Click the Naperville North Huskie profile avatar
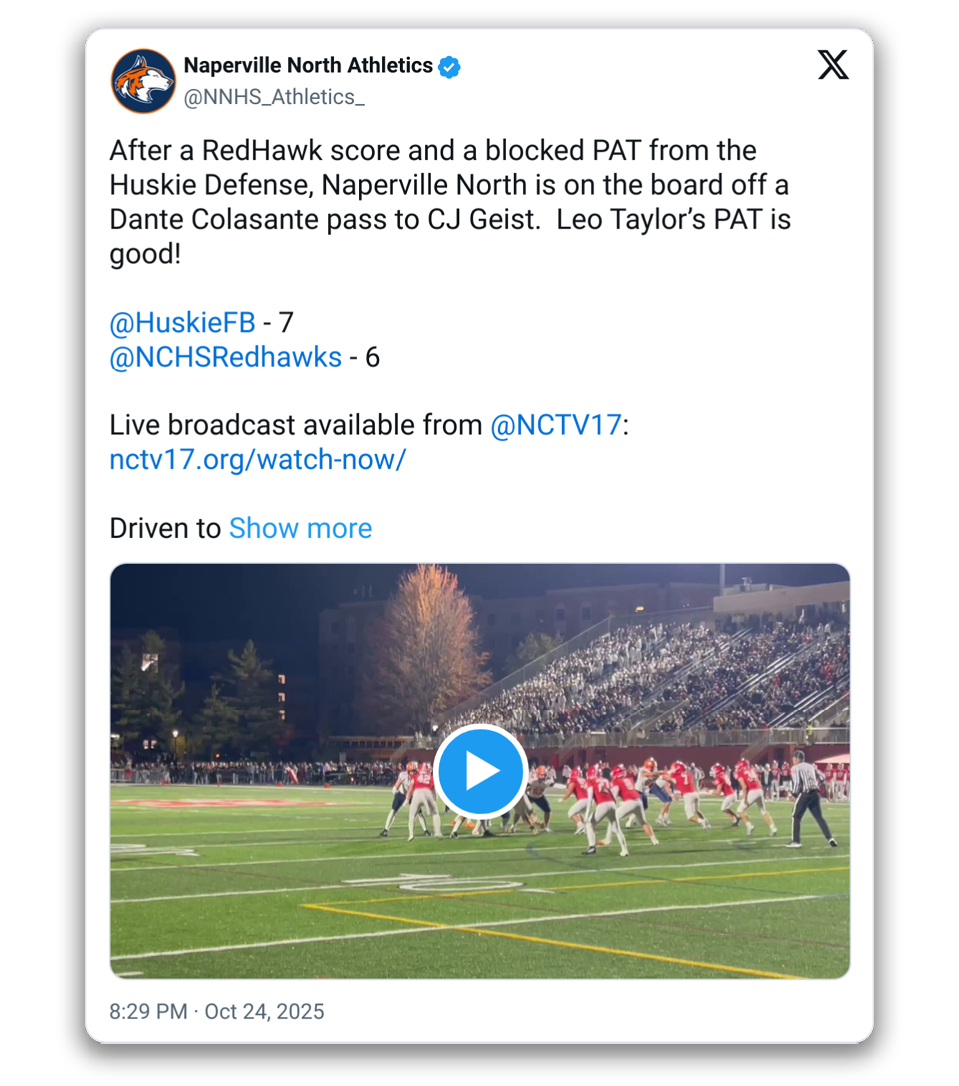This screenshot has width=959, height=1086. tap(143, 81)
